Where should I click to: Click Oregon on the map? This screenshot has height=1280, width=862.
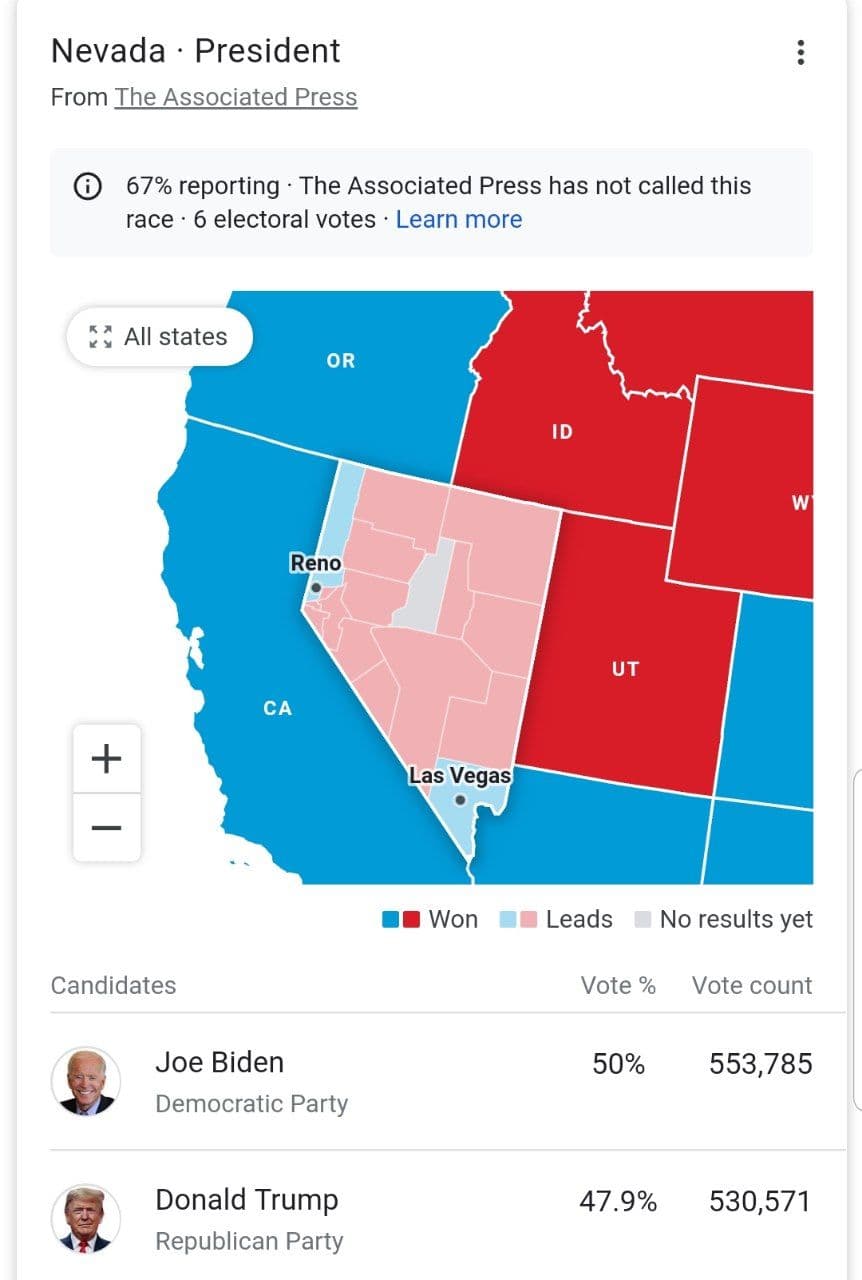341,361
